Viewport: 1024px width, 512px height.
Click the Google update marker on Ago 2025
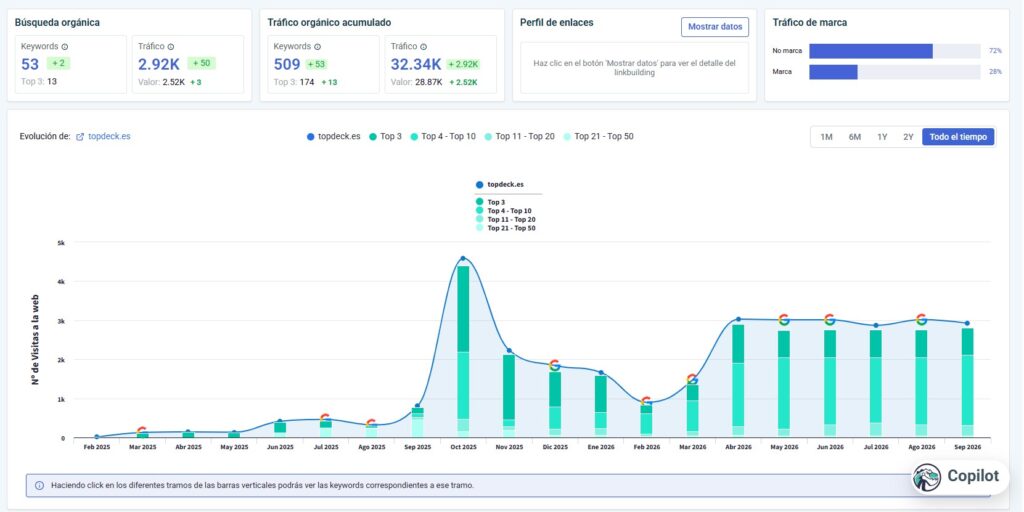click(x=371, y=423)
